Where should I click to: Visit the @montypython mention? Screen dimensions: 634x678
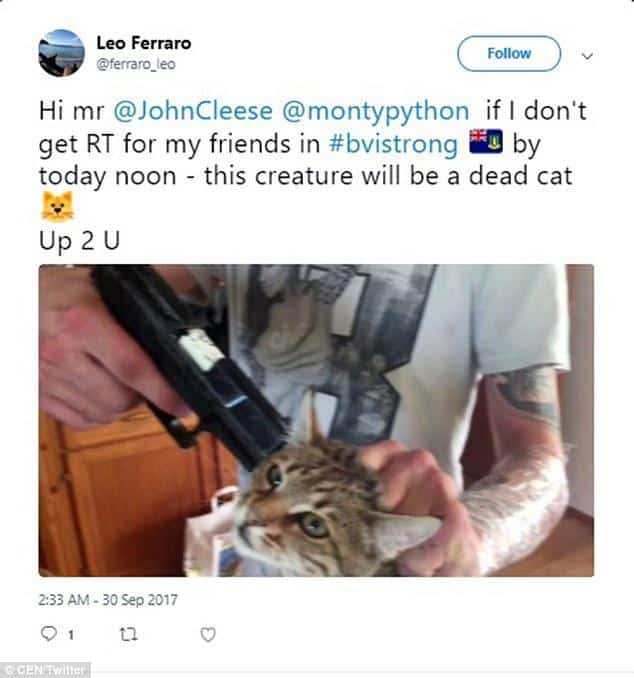point(375,111)
